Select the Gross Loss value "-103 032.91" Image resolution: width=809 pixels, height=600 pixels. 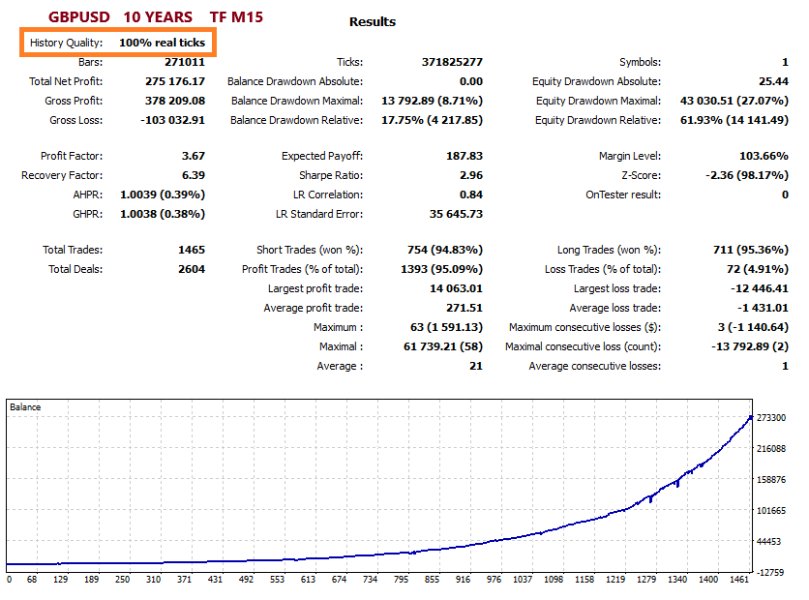click(172, 120)
